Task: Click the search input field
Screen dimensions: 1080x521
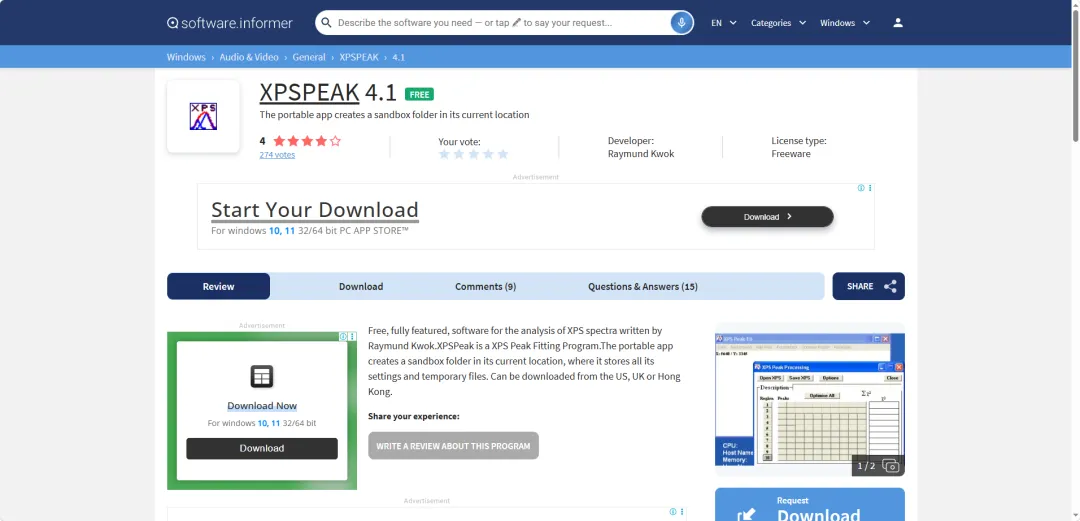Action: [x=501, y=23]
